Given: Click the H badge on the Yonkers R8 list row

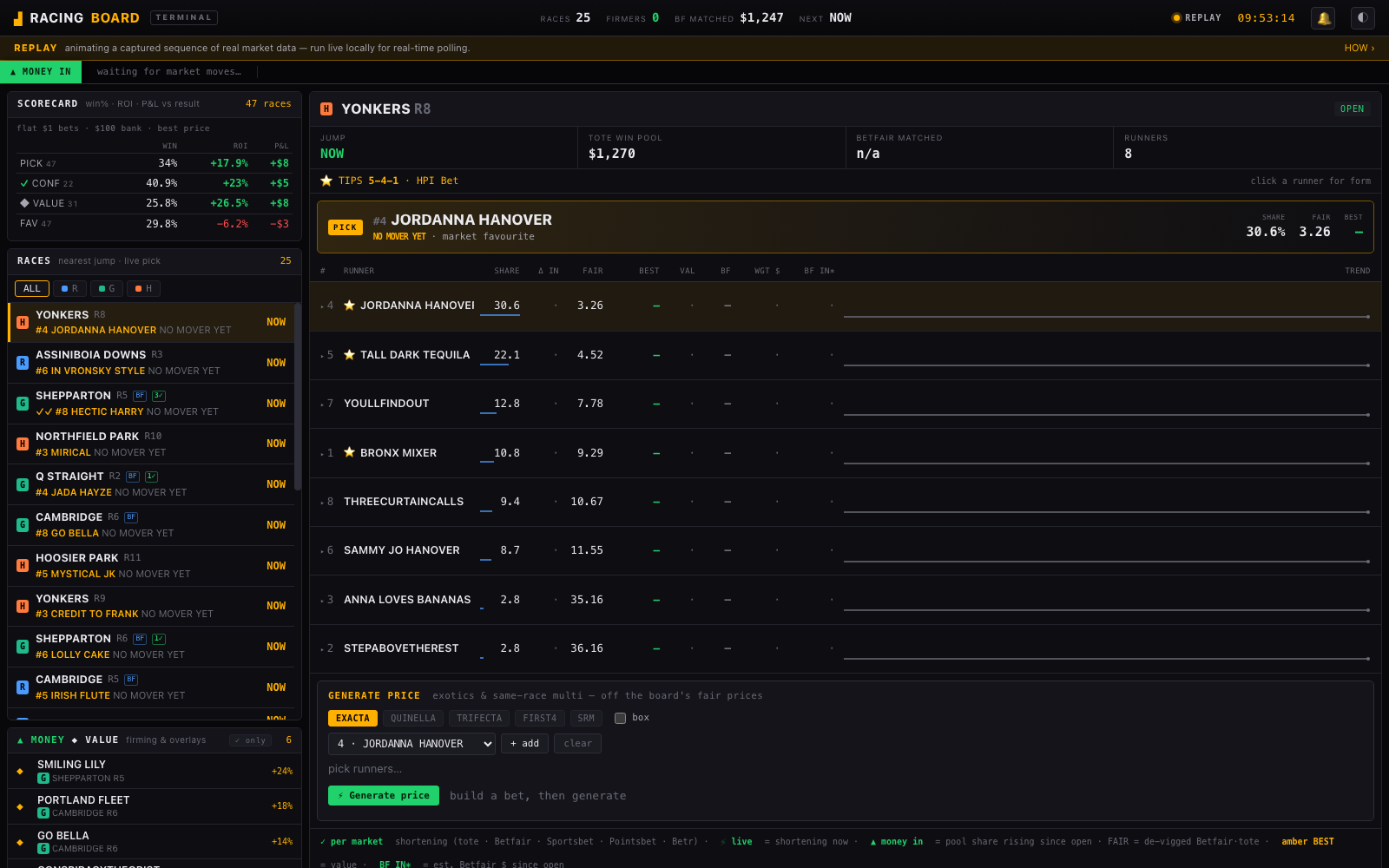Looking at the screenshot, I should [23, 322].
